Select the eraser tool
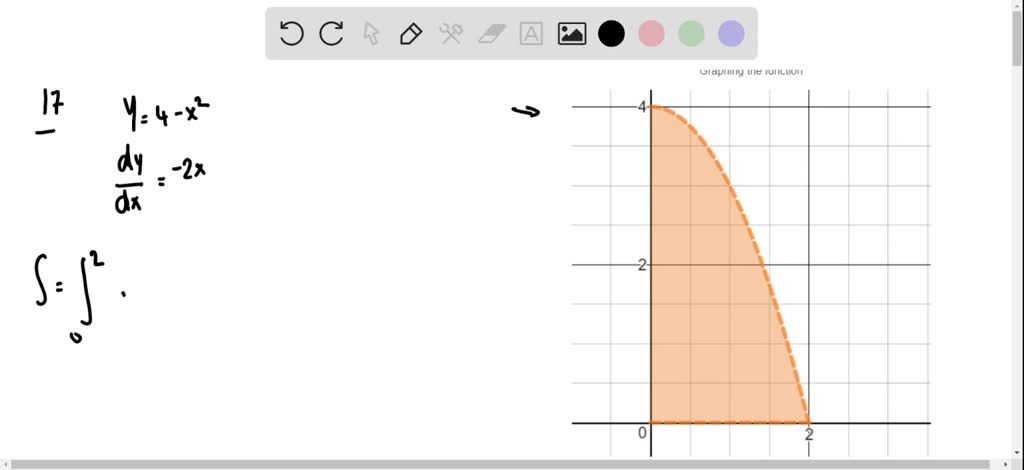This screenshot has width=1024, height=470. click(492, 33)
